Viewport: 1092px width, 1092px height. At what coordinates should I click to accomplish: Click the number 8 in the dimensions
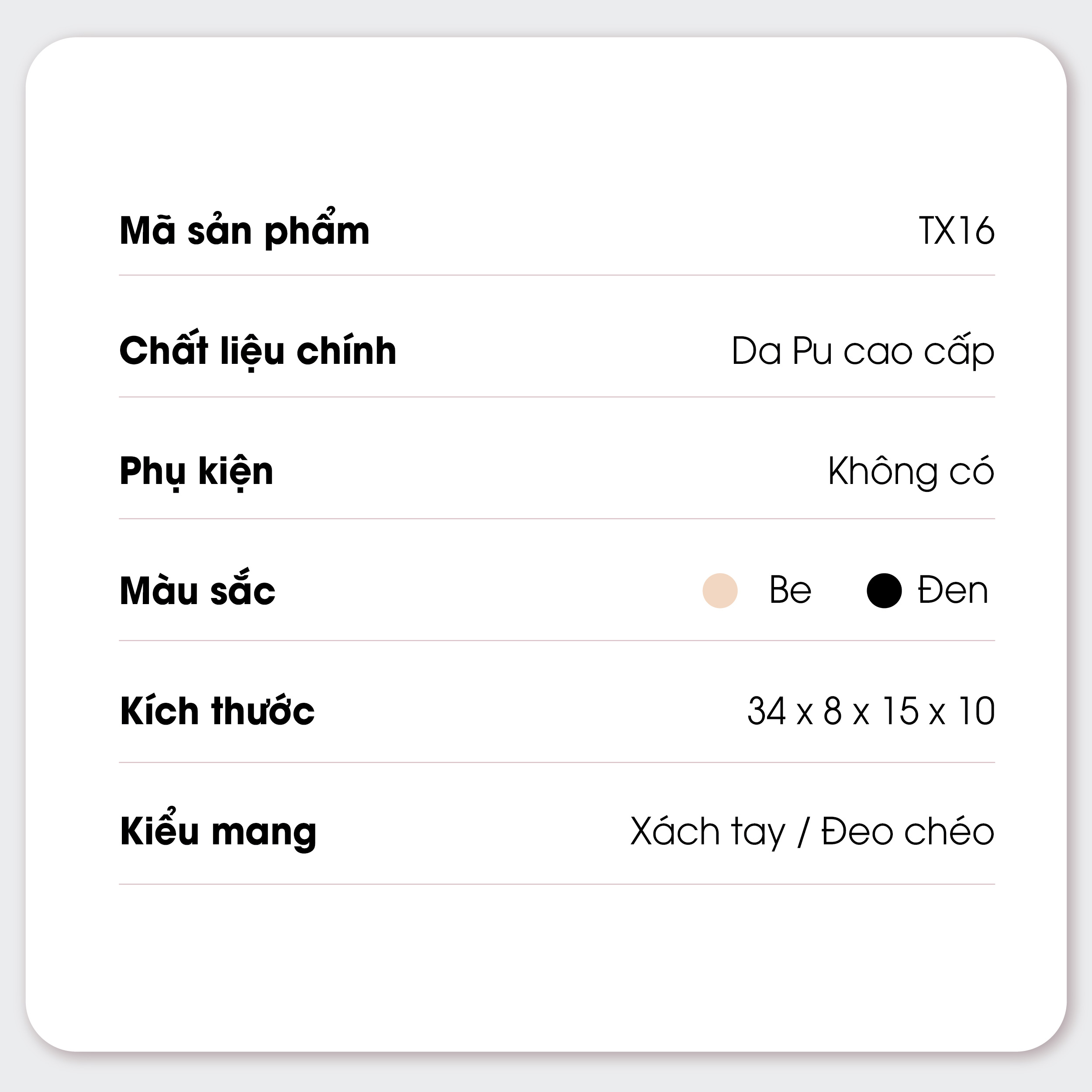(x=833, y=711)
